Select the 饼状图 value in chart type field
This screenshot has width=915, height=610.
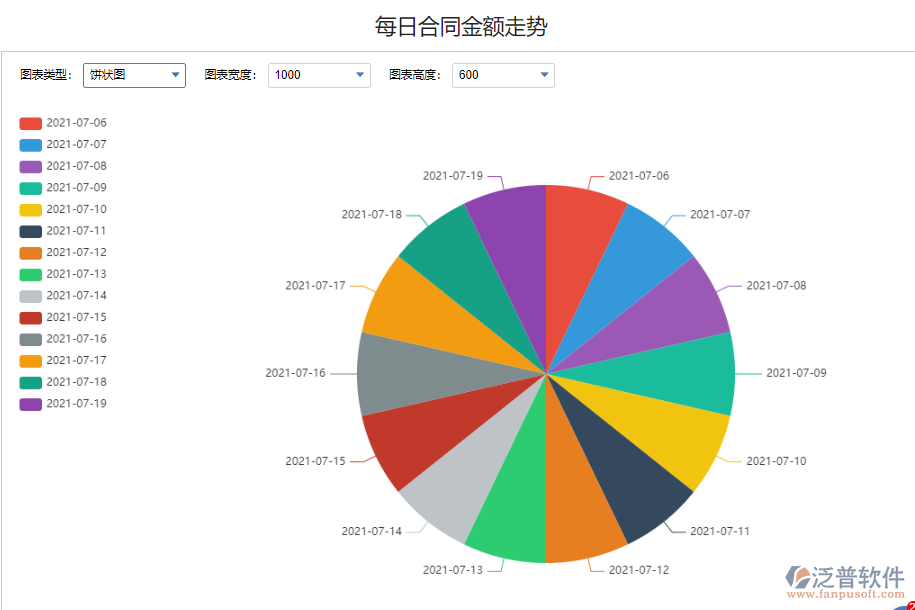120,74
